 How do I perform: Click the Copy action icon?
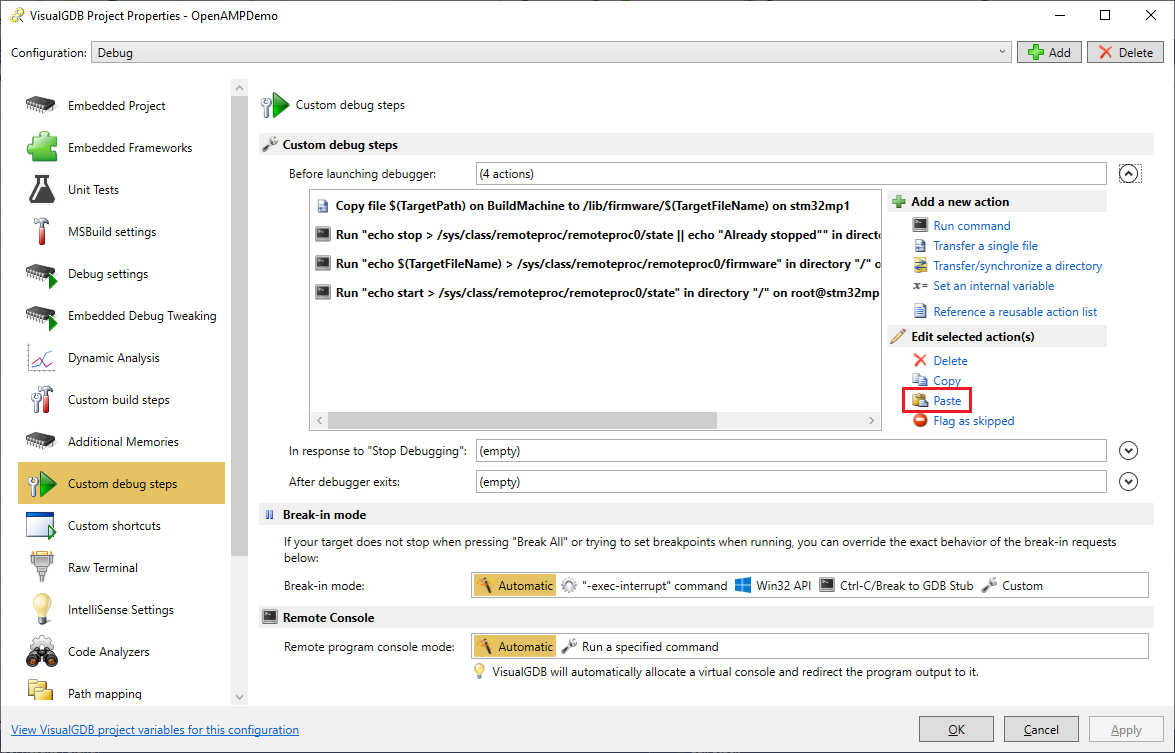coord(920,380)
